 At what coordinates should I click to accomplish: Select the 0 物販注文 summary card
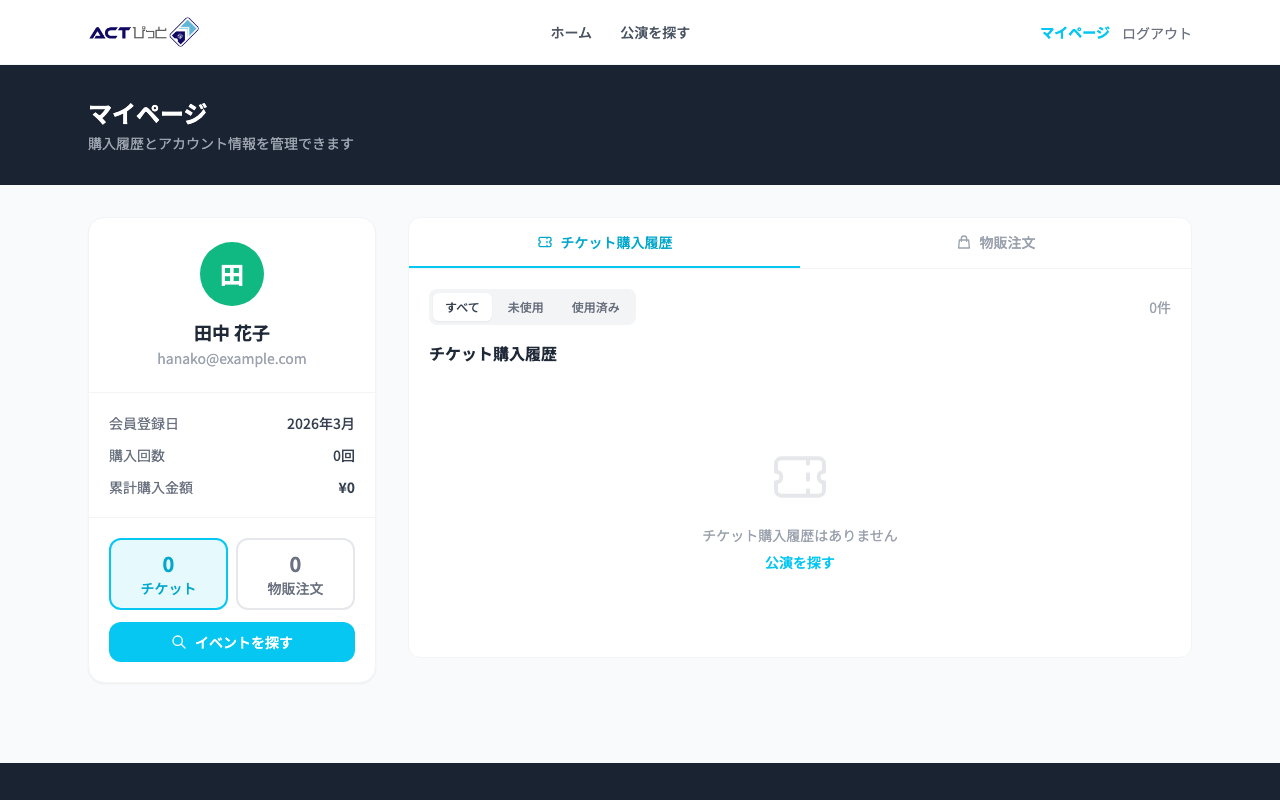click(295, 574)
